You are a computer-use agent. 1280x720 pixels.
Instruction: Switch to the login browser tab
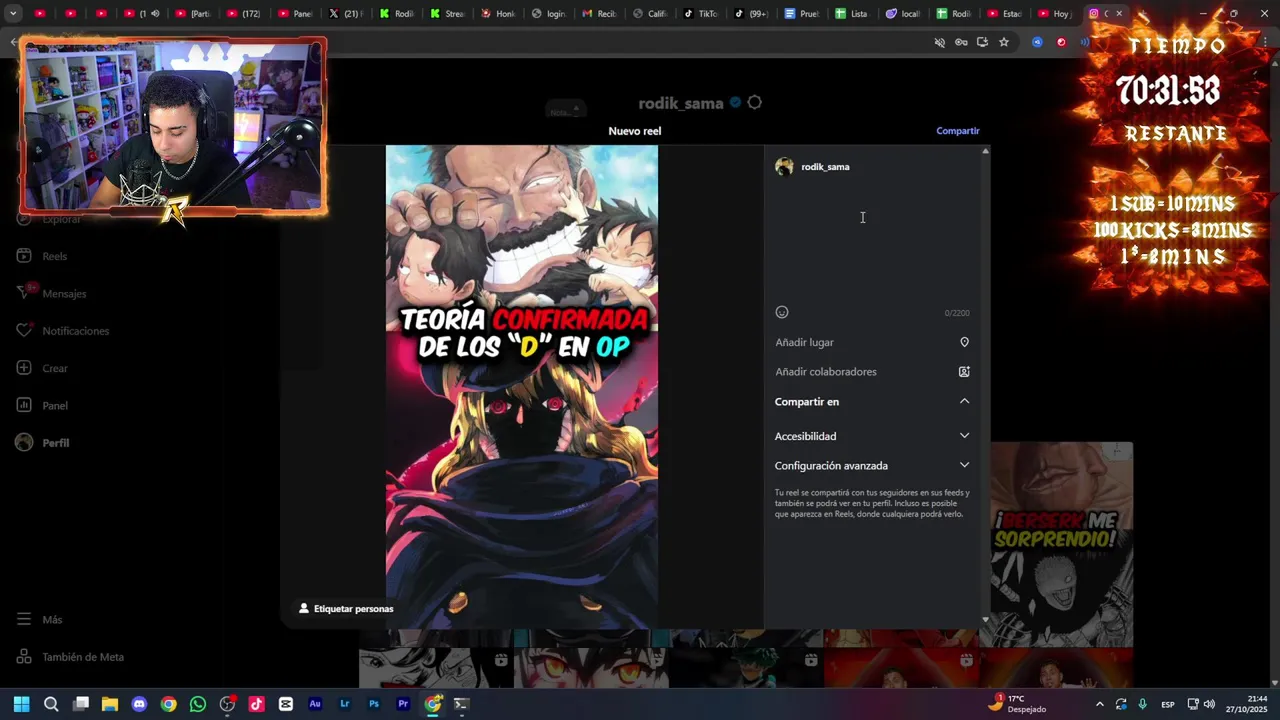pos(549,14)
